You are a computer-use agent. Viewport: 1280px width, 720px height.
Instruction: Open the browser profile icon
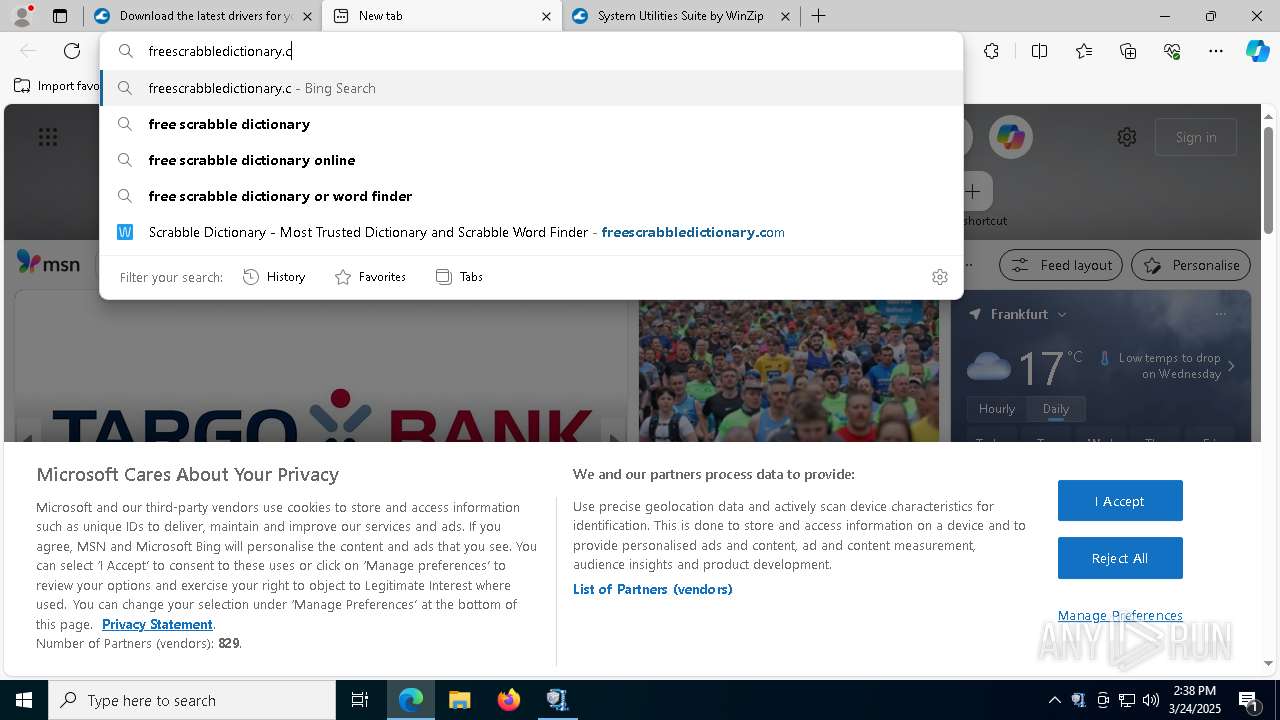coord(22,16)
